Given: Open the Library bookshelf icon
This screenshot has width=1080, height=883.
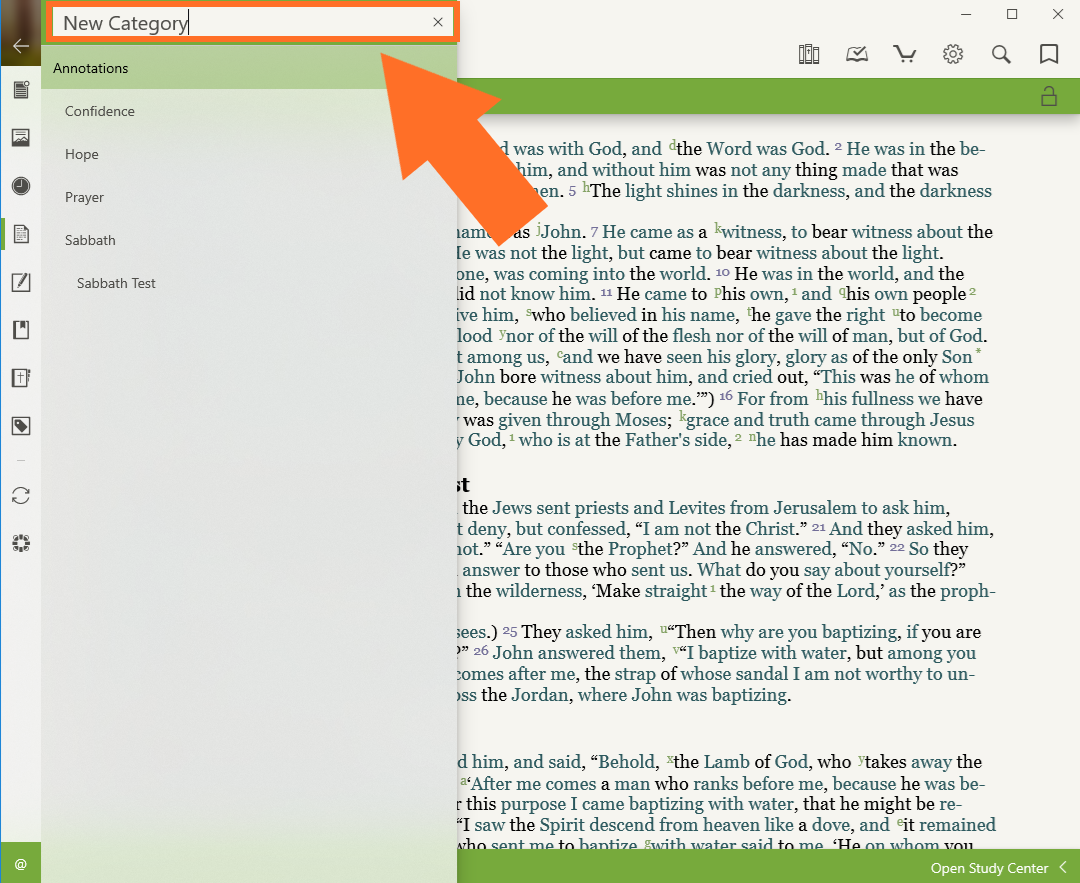Looking at the screenshot, I should tap(809, 54).
